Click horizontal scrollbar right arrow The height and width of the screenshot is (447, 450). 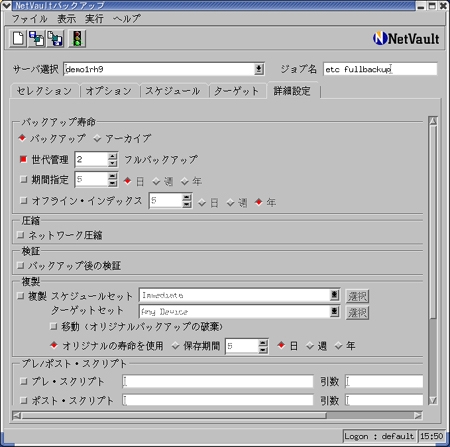[x=418, y=415]
